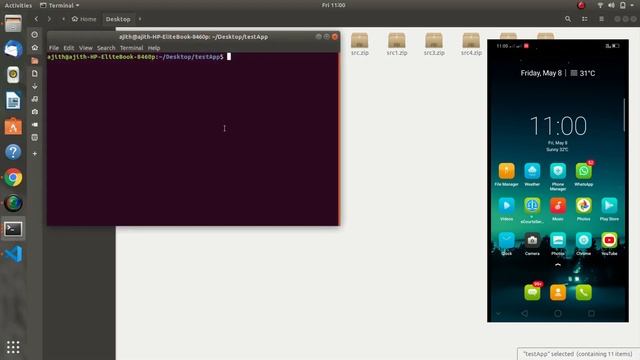Screen dimensions: 640x360
Task: Go forward in Files window
Action: click(49, 19)
